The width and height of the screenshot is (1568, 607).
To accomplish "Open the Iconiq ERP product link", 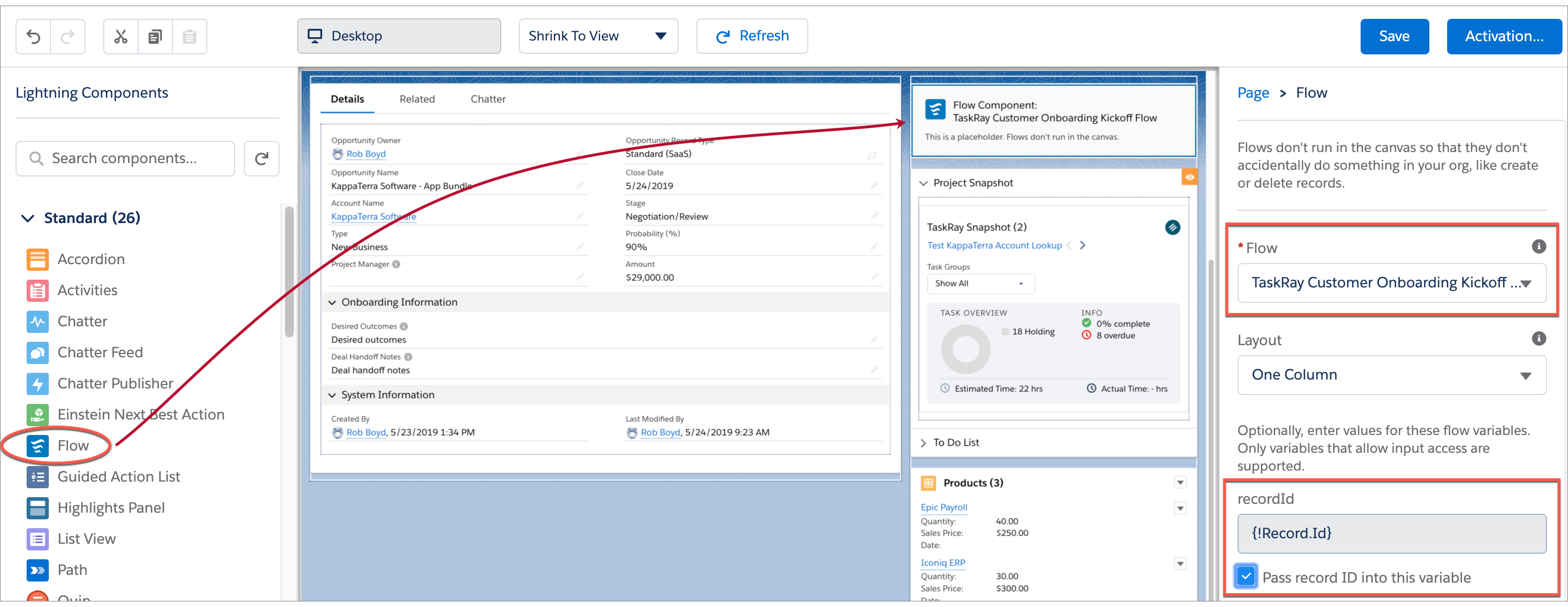I will [942, 563].
